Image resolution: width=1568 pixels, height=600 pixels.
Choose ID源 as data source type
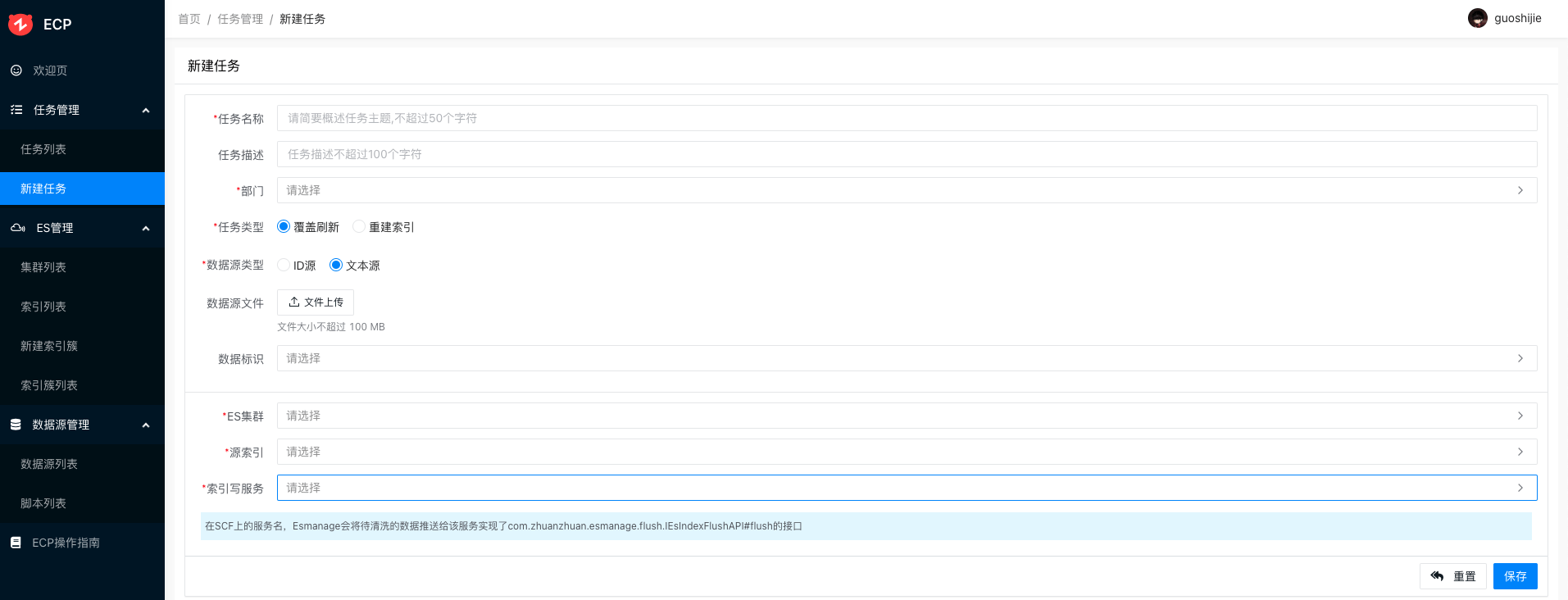pyautogui.click(x=284, y=265)
